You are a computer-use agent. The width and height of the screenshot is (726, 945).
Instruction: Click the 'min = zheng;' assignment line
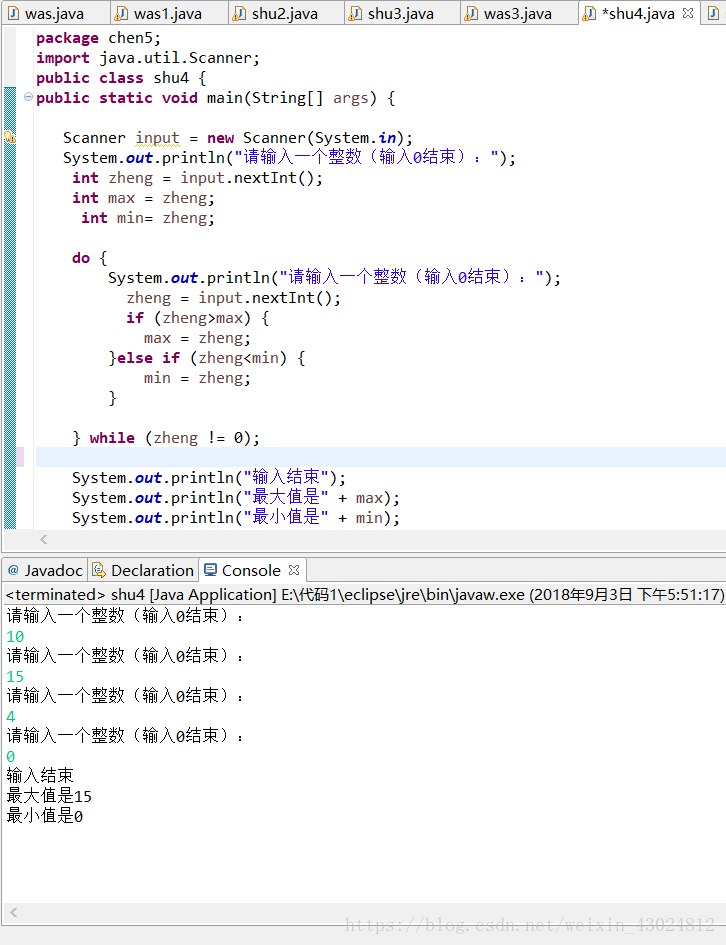pyautogui.click(x=197, y=378)
